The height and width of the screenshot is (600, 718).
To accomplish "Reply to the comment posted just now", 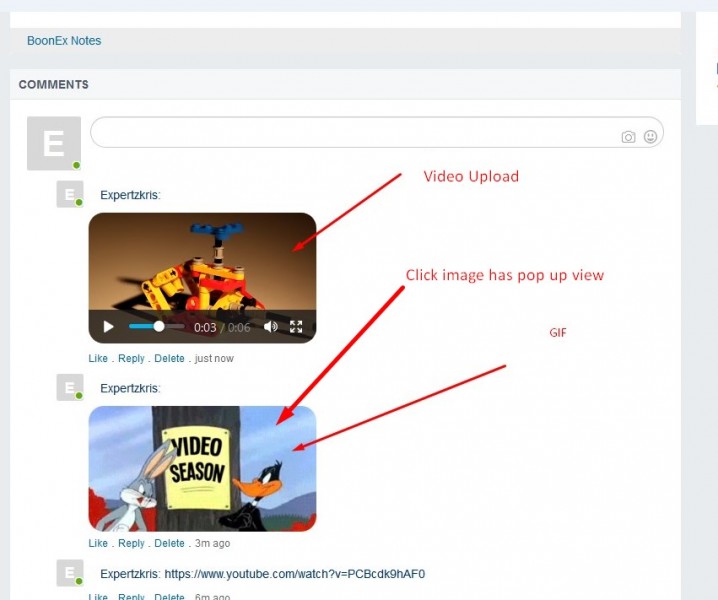I will pyautogui.click(x=131, y=358).
